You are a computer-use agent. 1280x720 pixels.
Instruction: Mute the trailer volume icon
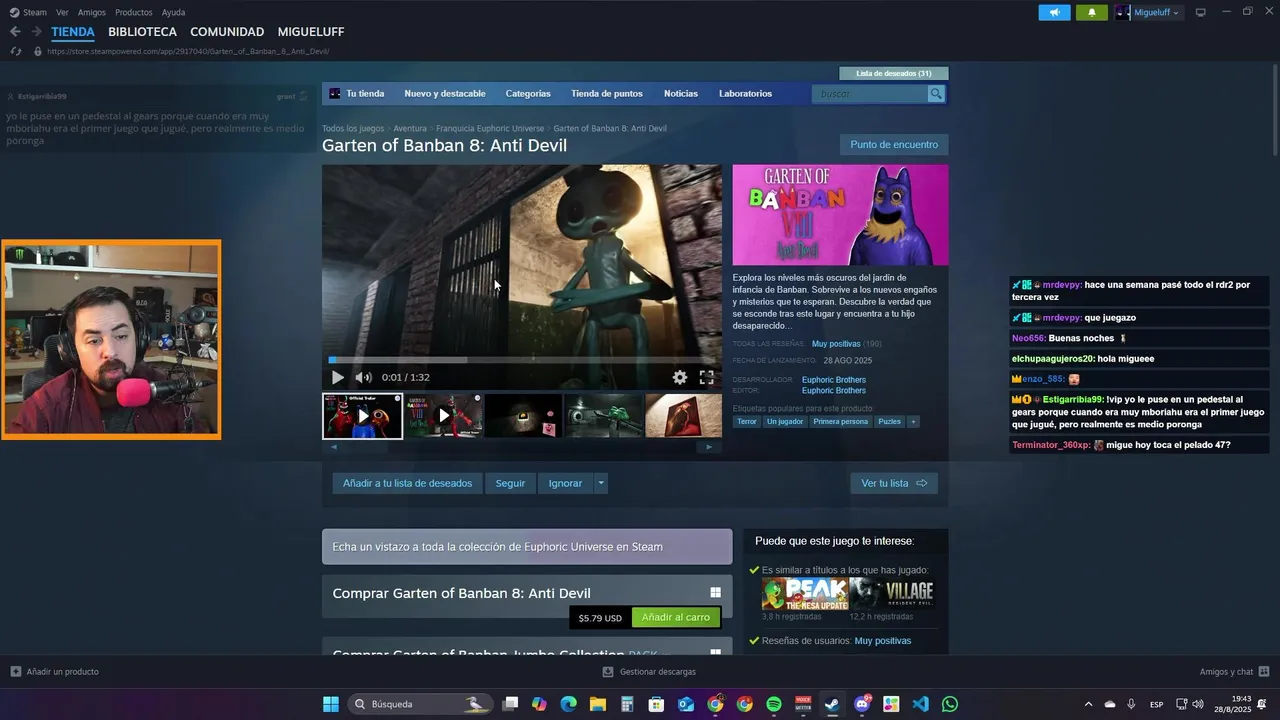pyautogui.click(x=363, y=377)
